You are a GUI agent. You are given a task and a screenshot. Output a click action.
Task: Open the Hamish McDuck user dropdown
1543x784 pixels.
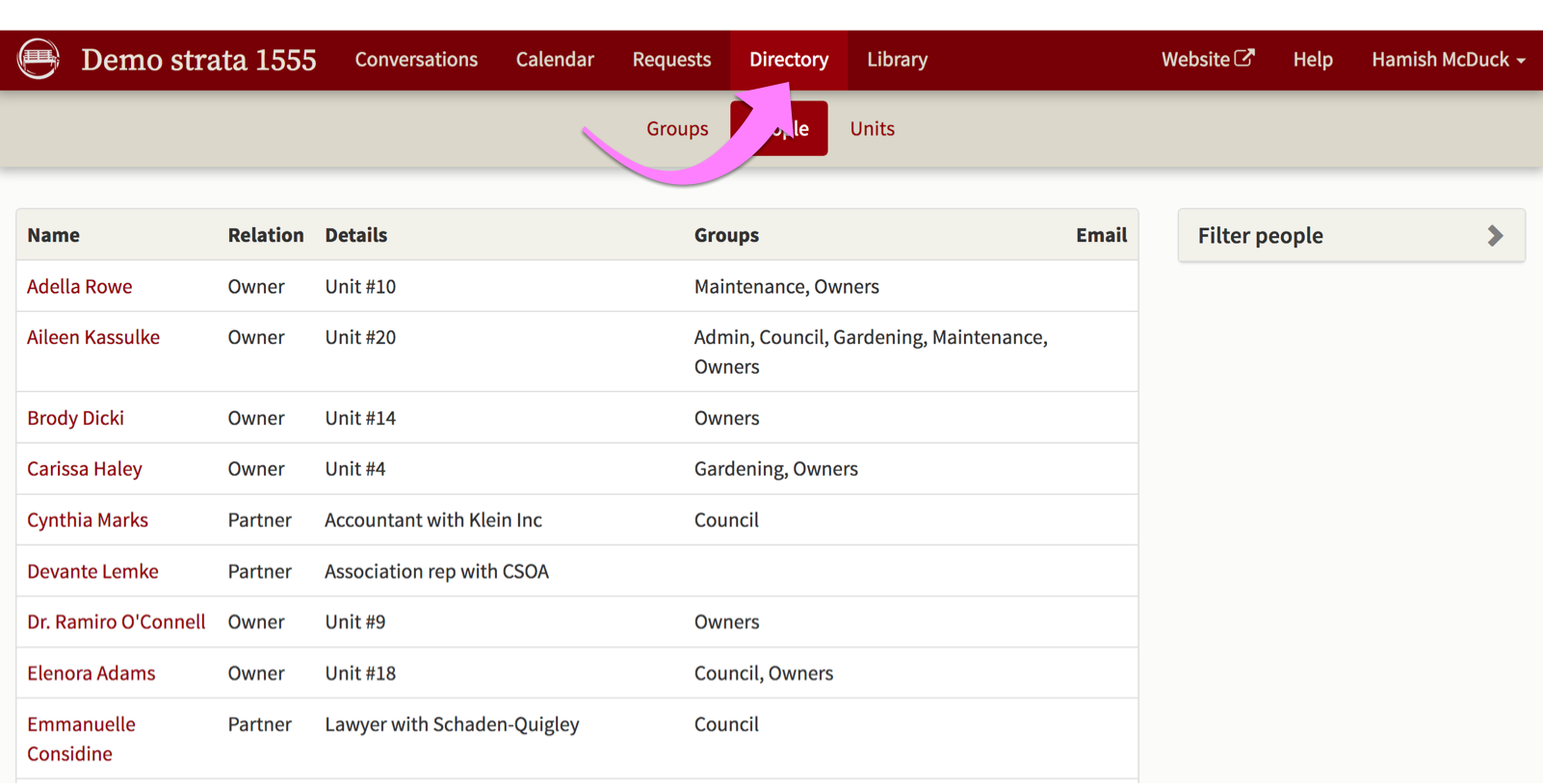tap(1447, 60)
